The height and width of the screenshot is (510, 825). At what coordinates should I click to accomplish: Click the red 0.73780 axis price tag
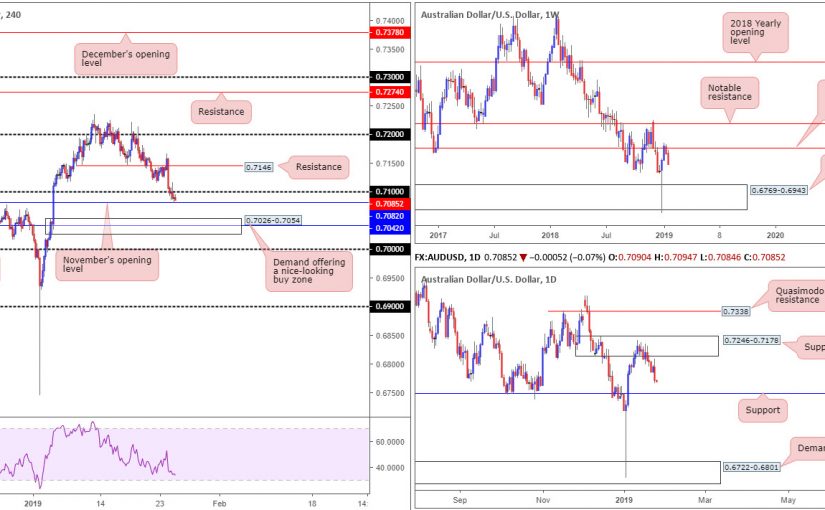388,32
